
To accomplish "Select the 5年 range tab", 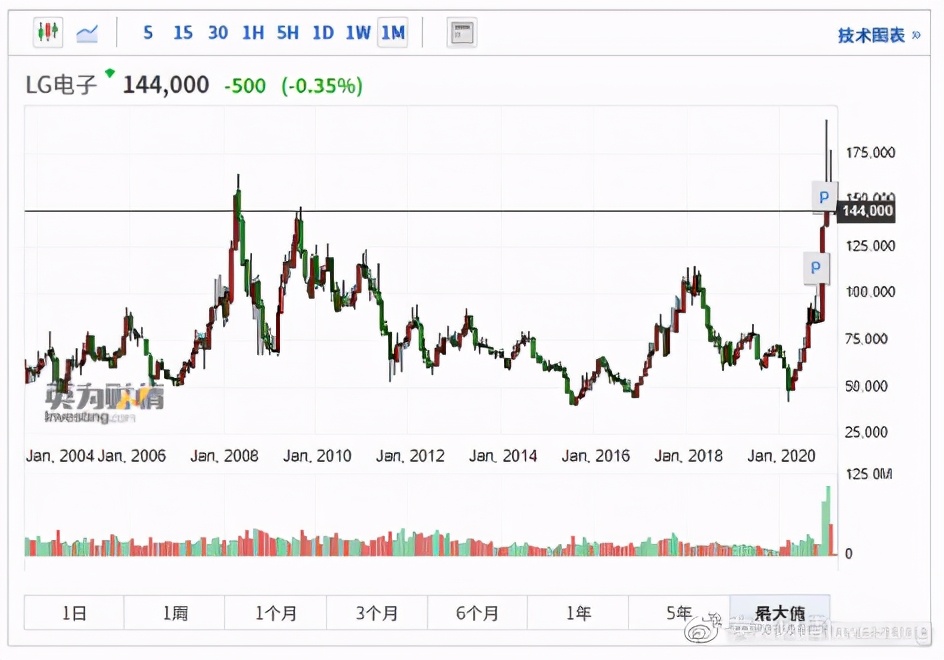I will (679, 612).
